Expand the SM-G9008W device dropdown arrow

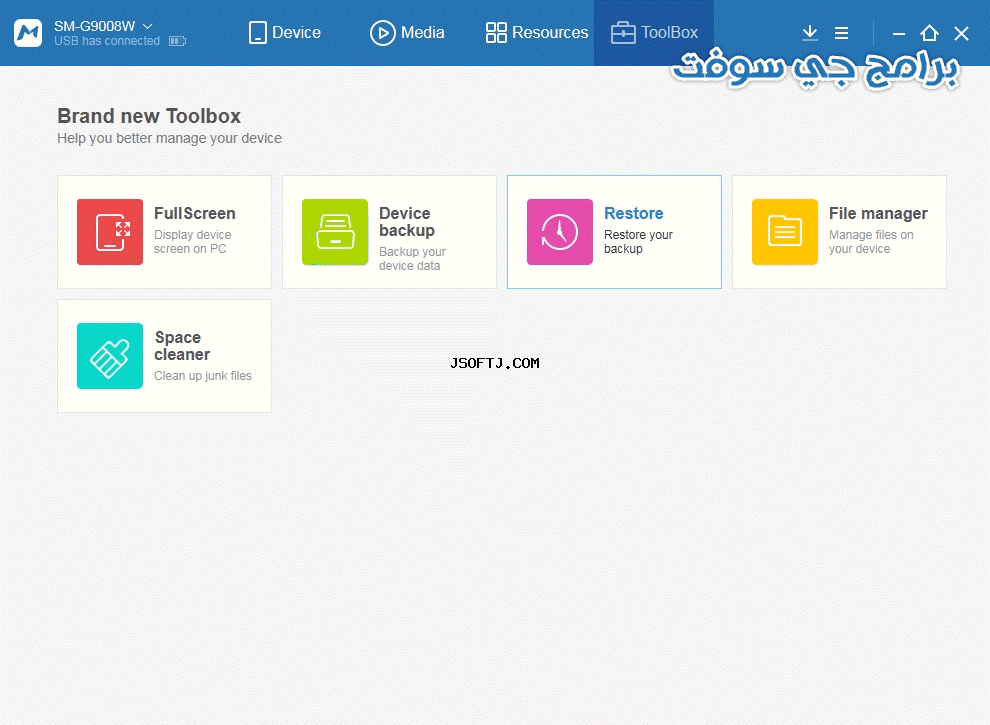tap(148, 27)
